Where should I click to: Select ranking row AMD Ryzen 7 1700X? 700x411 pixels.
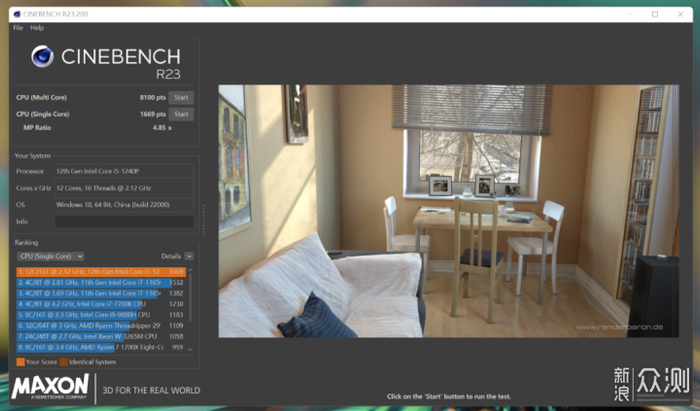[101, 347]
